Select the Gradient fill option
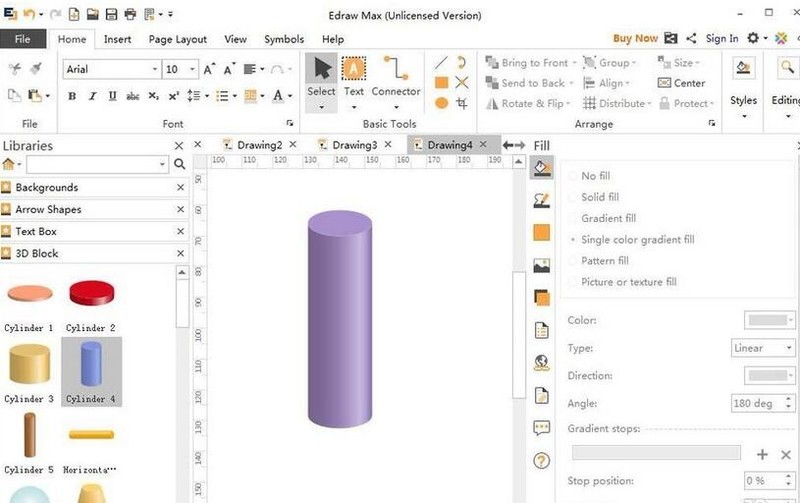The height and width of the screenshot is (503, 800). pos(603,218)
